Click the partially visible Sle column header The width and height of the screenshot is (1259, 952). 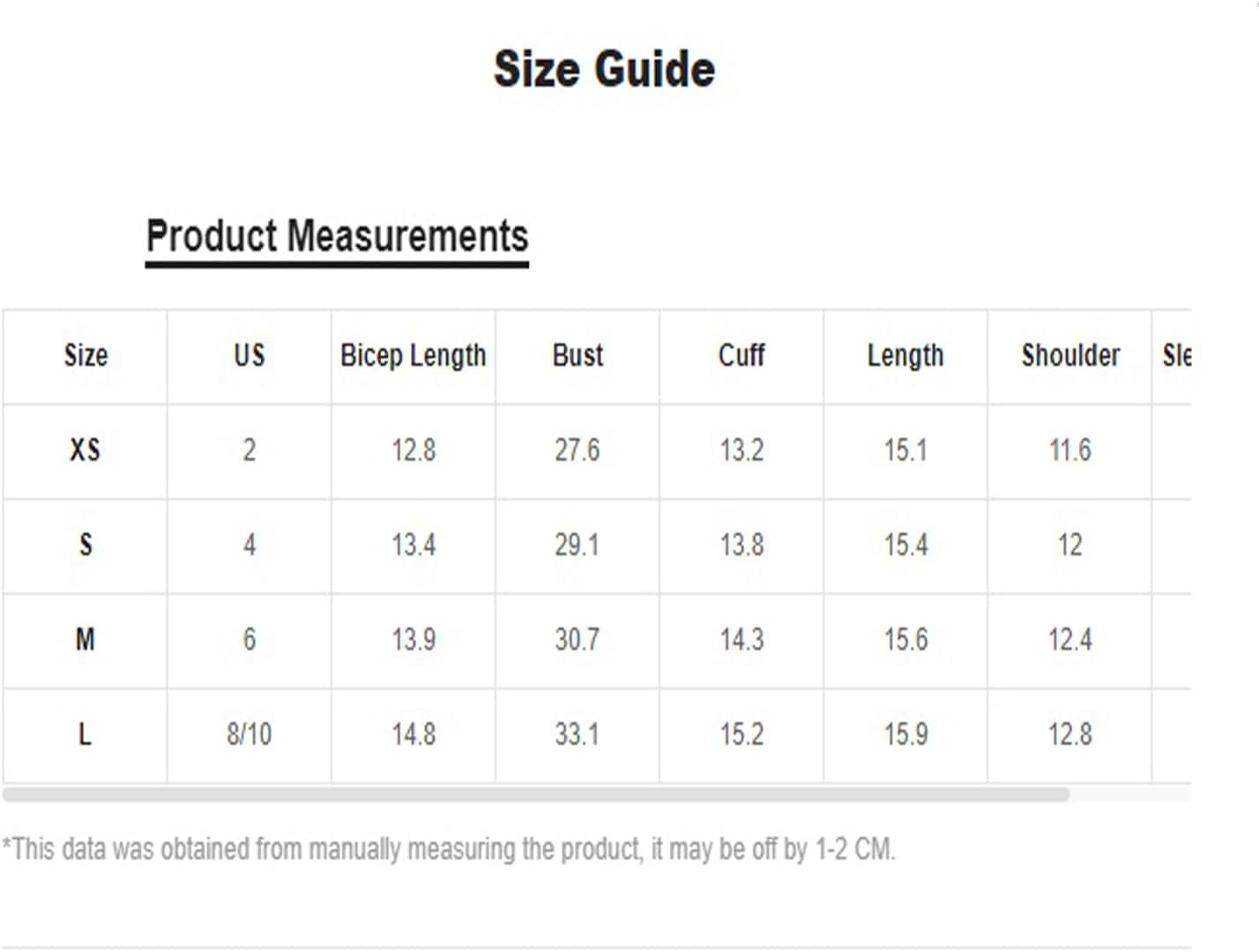click(x=1176, y=355)
